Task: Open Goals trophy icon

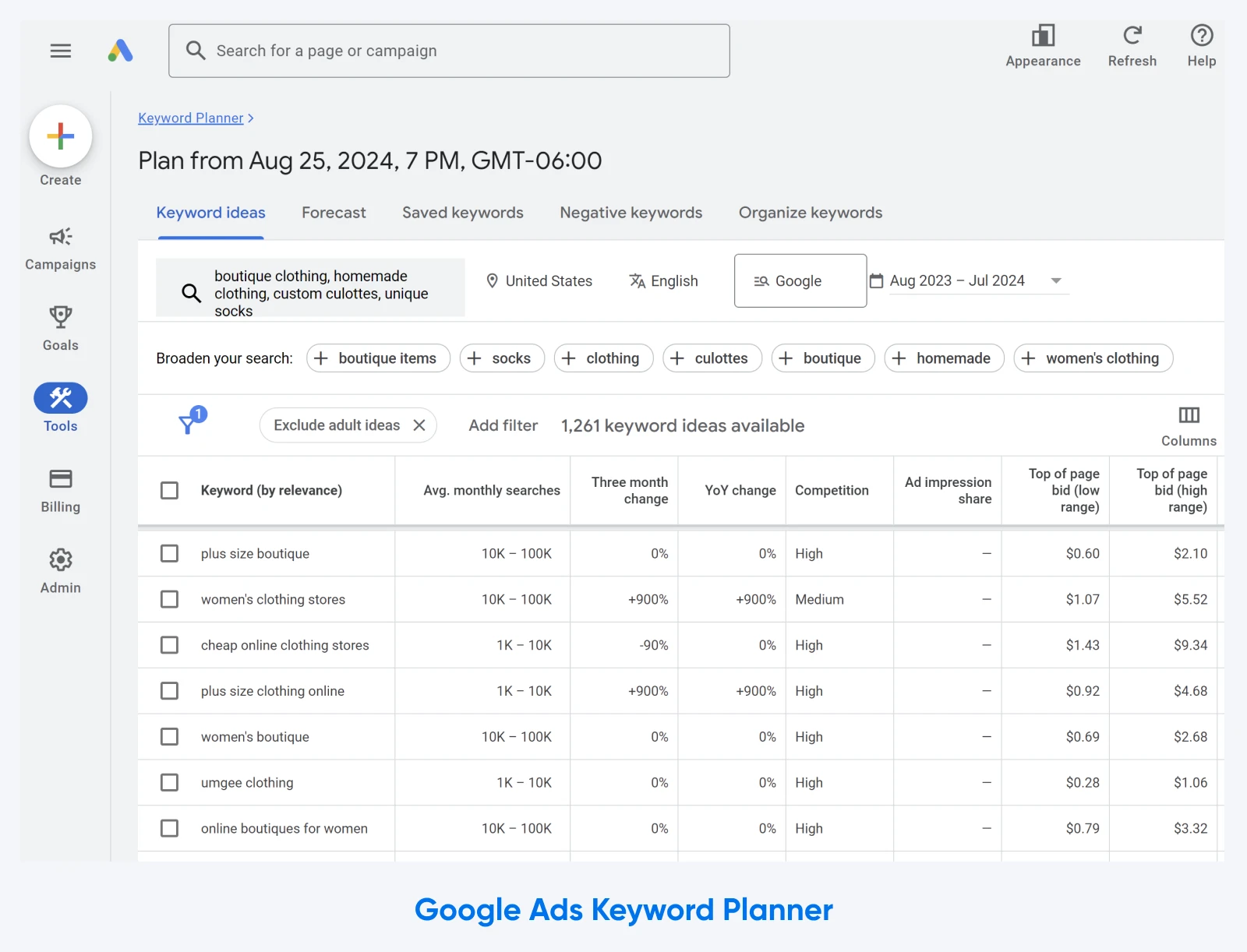Action: [x=61, y=317]
